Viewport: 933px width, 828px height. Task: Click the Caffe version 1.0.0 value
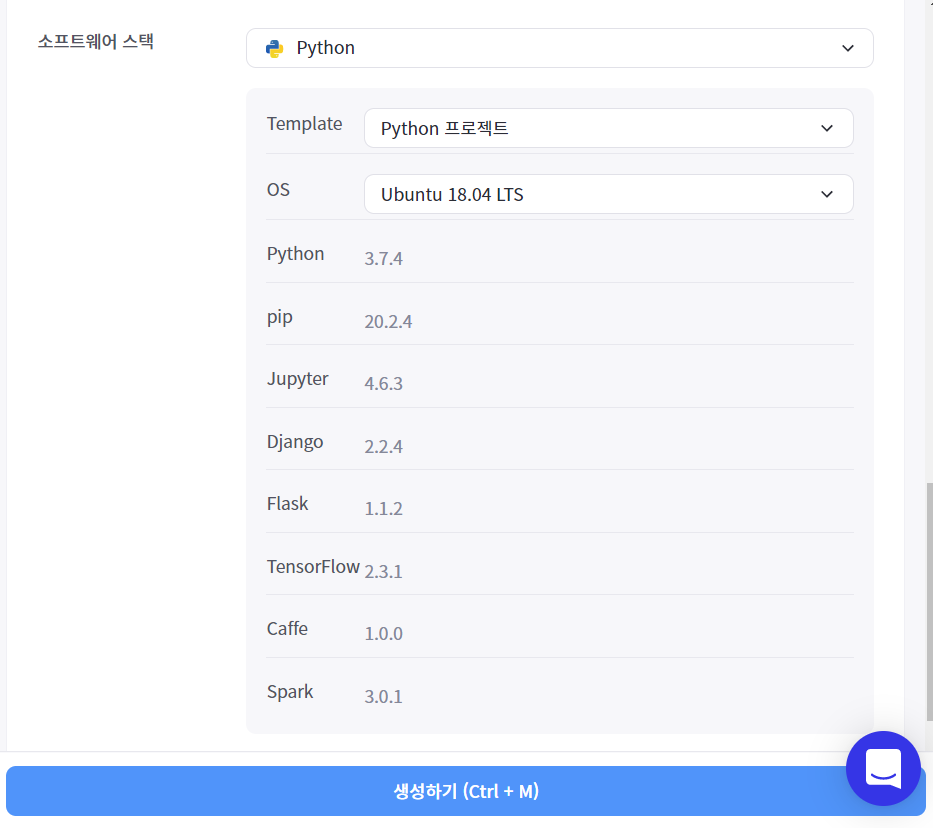[x=383, y=633]
